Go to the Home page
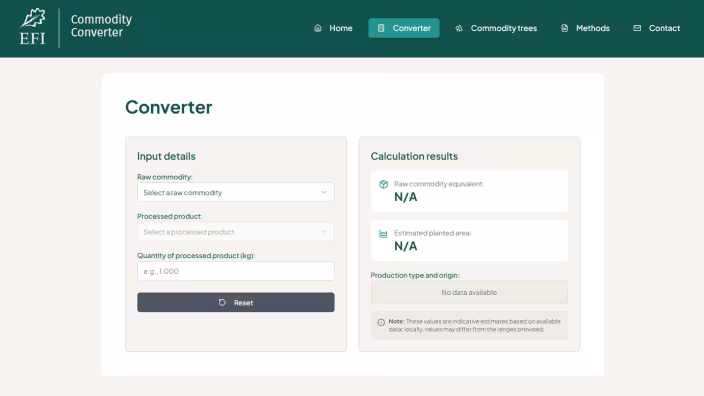Viewport: 704px width, 396px height. (333, 28)
